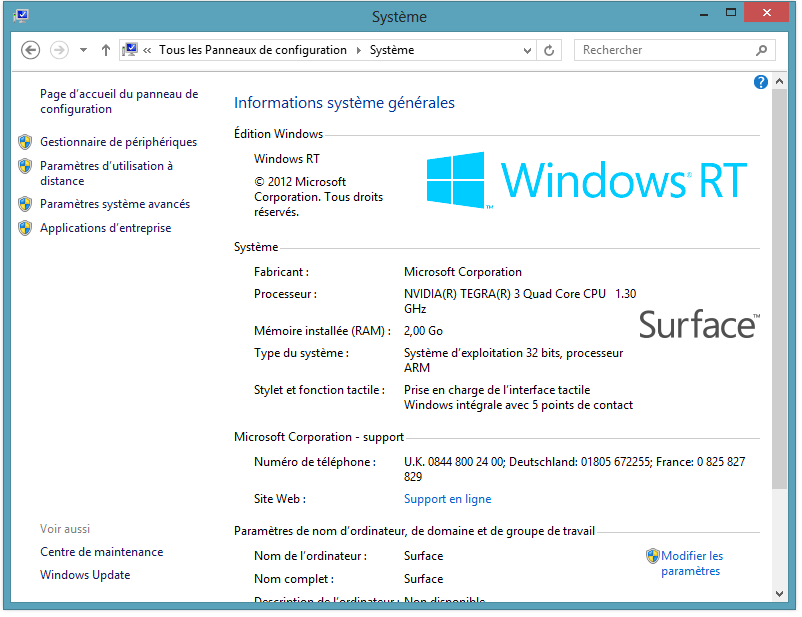Click the Windows RT logo
Viewport: 802px width, 617px height.
coord(587,180)
